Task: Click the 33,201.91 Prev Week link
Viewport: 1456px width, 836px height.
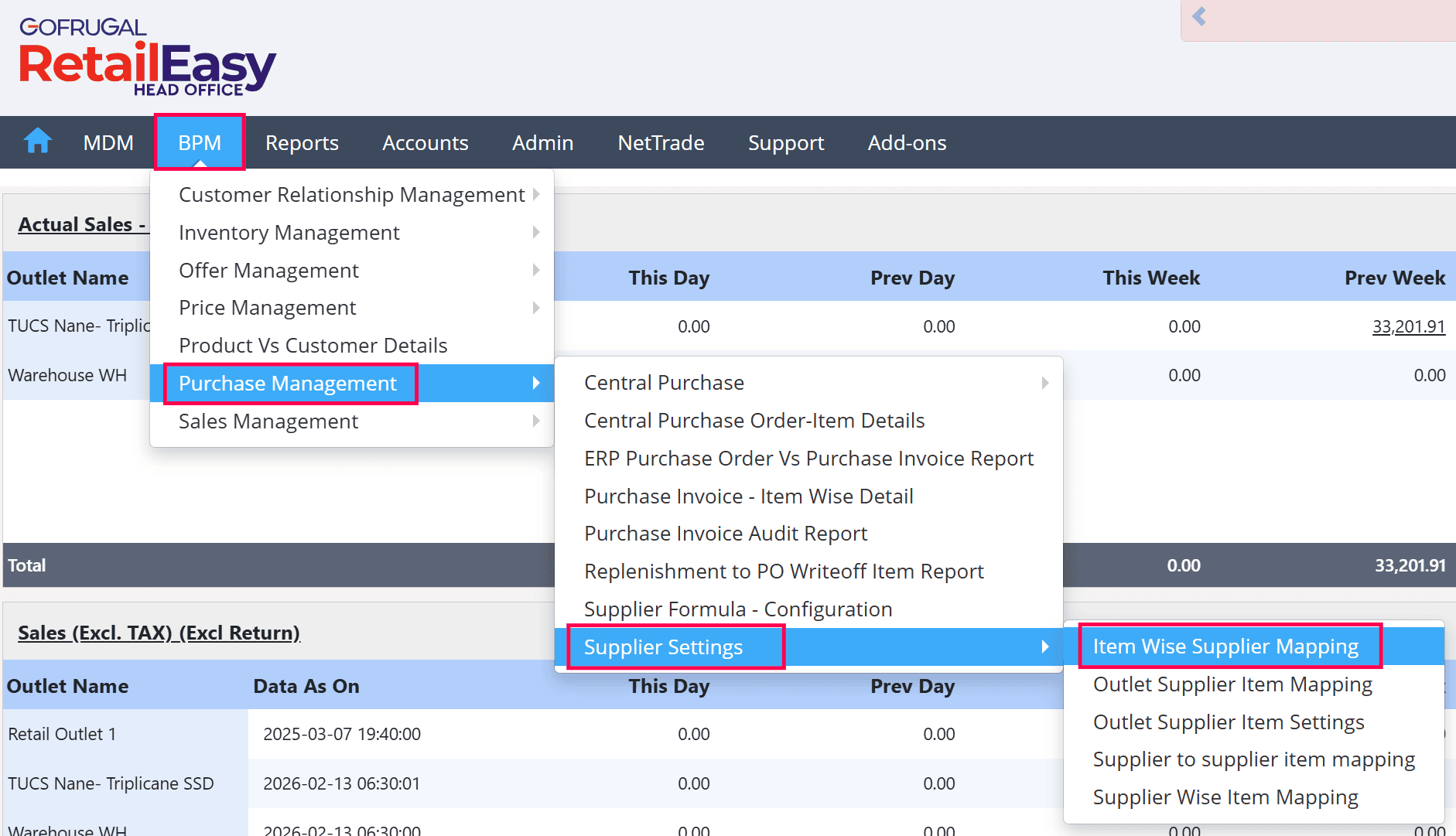Action: tap(1409, 326)
